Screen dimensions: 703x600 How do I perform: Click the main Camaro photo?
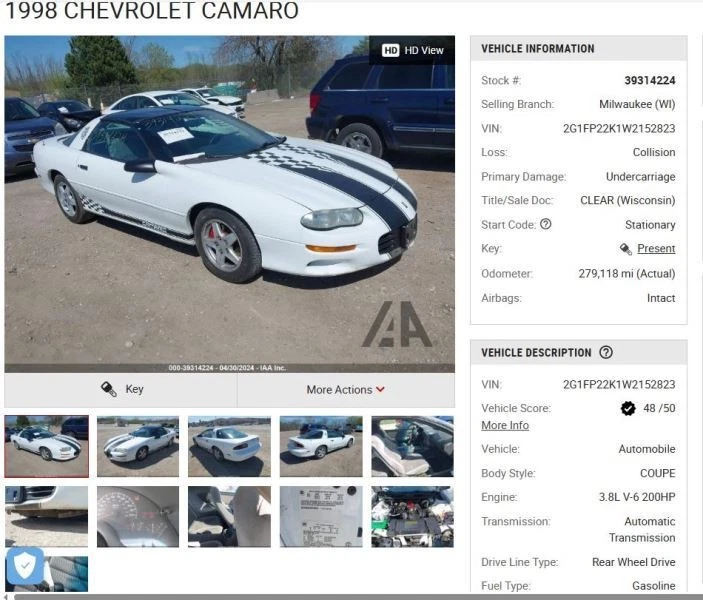[x=230, y=204]
